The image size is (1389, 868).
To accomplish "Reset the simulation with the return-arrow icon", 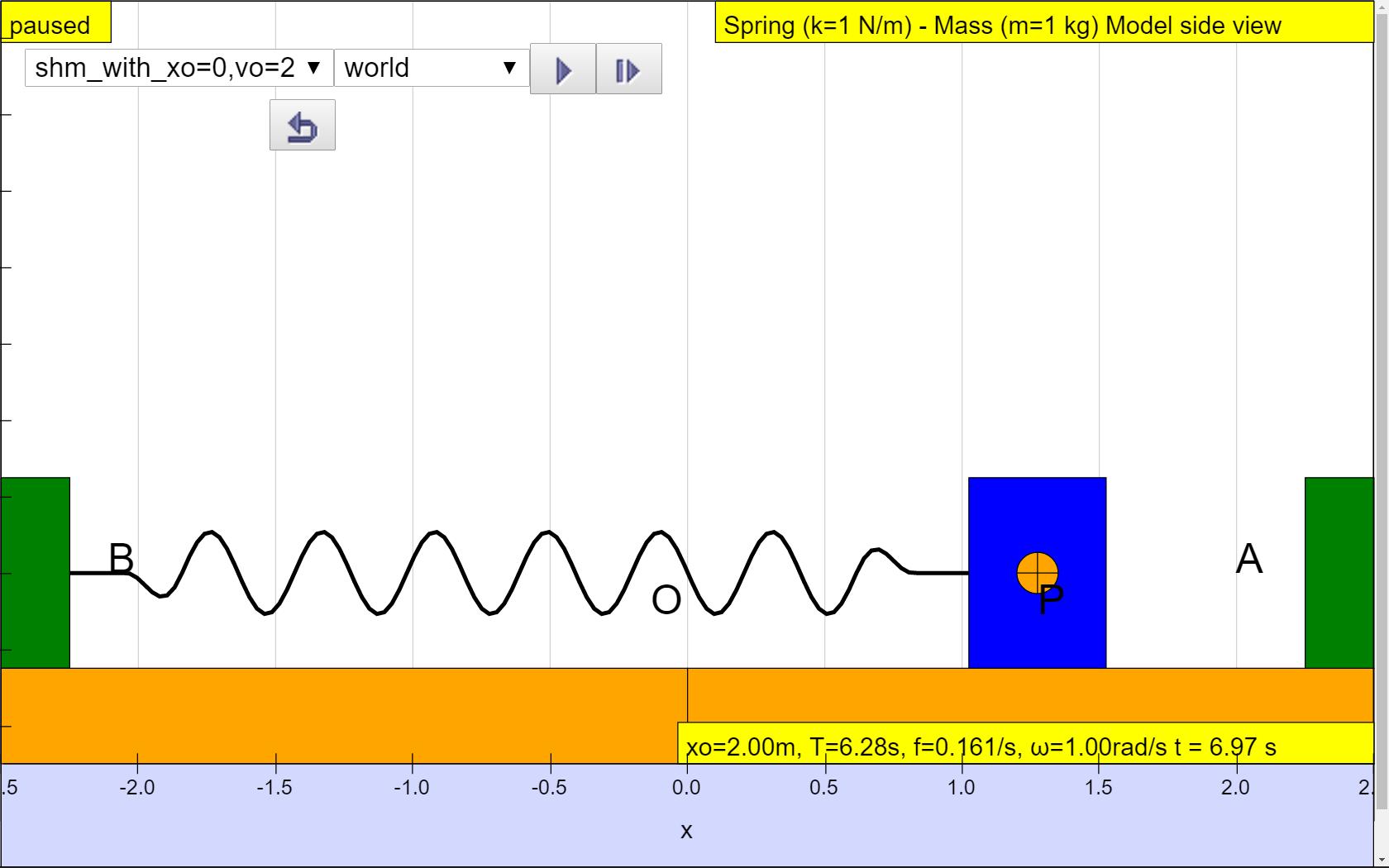I will click(x=303, y=125).
